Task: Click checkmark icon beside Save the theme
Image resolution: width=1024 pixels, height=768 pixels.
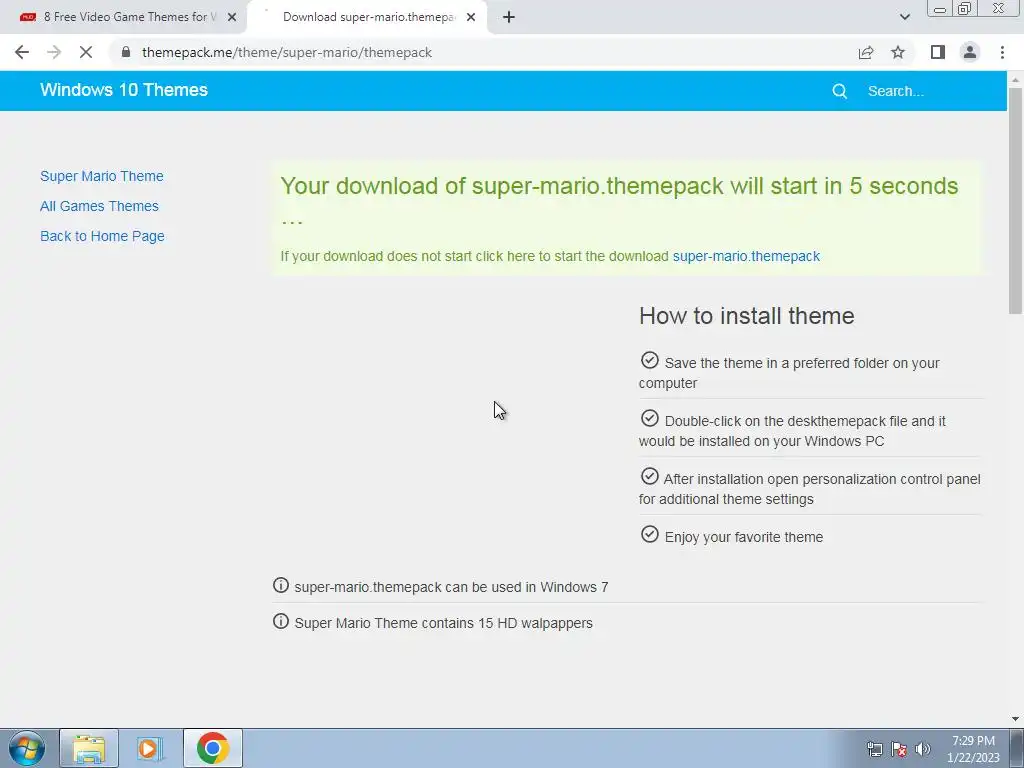Action: coord(650,360)
